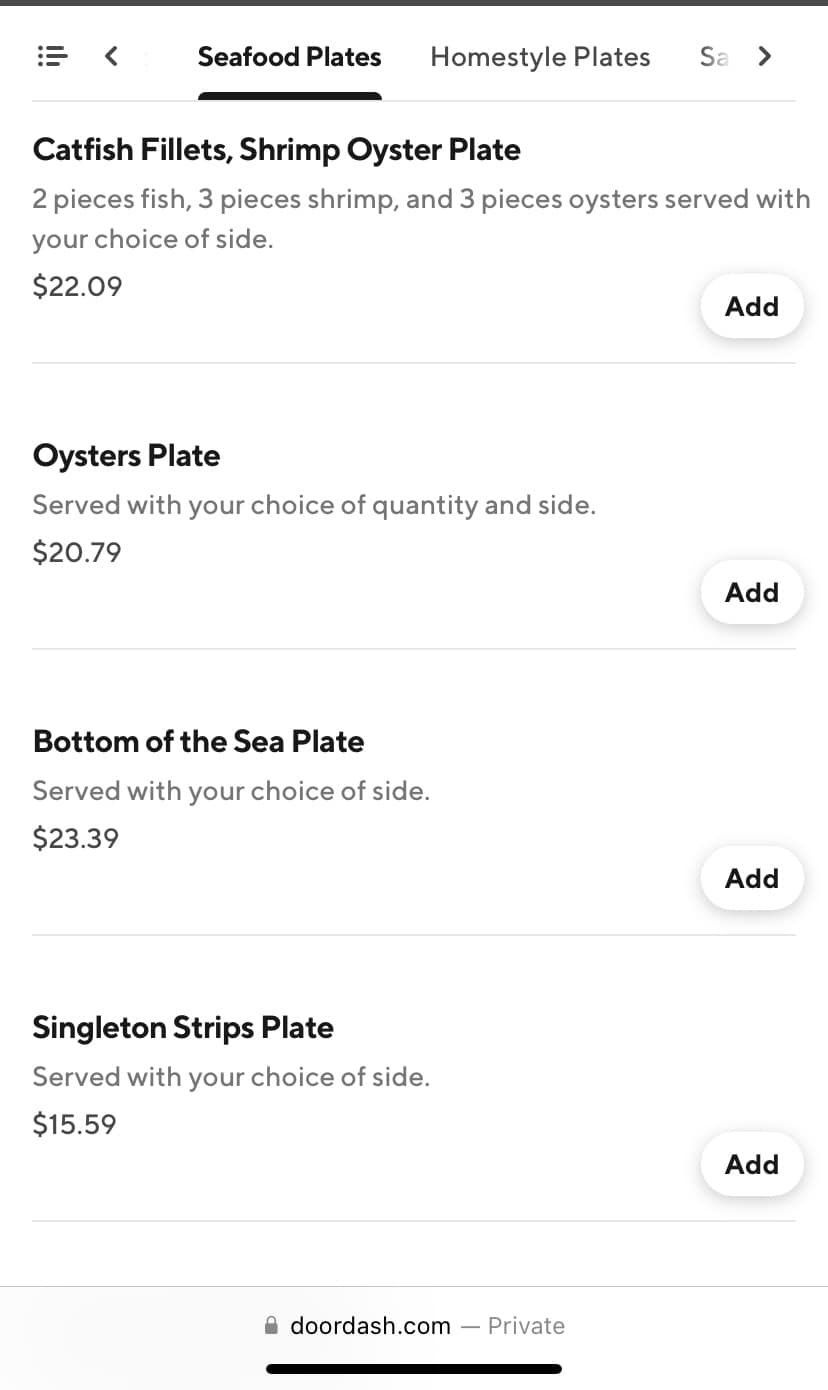Switch to the Homestyle Plates tab
The image size is (828, 1390).
pyautogui.click(x=540, y=57)
